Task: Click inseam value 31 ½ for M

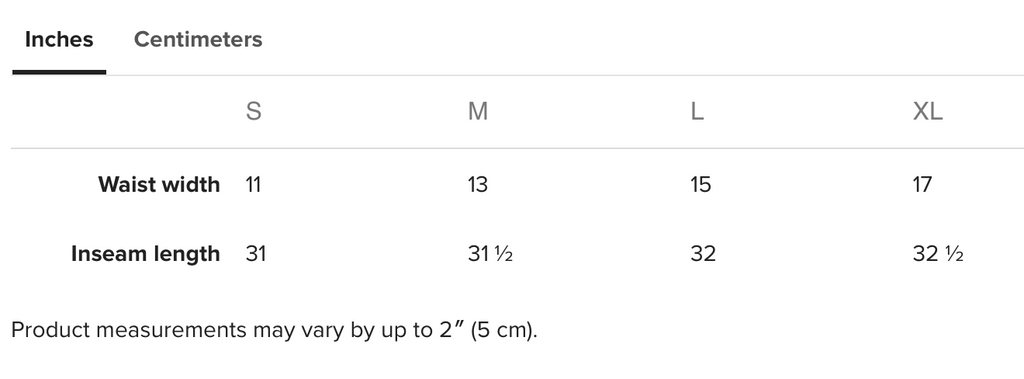Action: (x=490, y=254)
